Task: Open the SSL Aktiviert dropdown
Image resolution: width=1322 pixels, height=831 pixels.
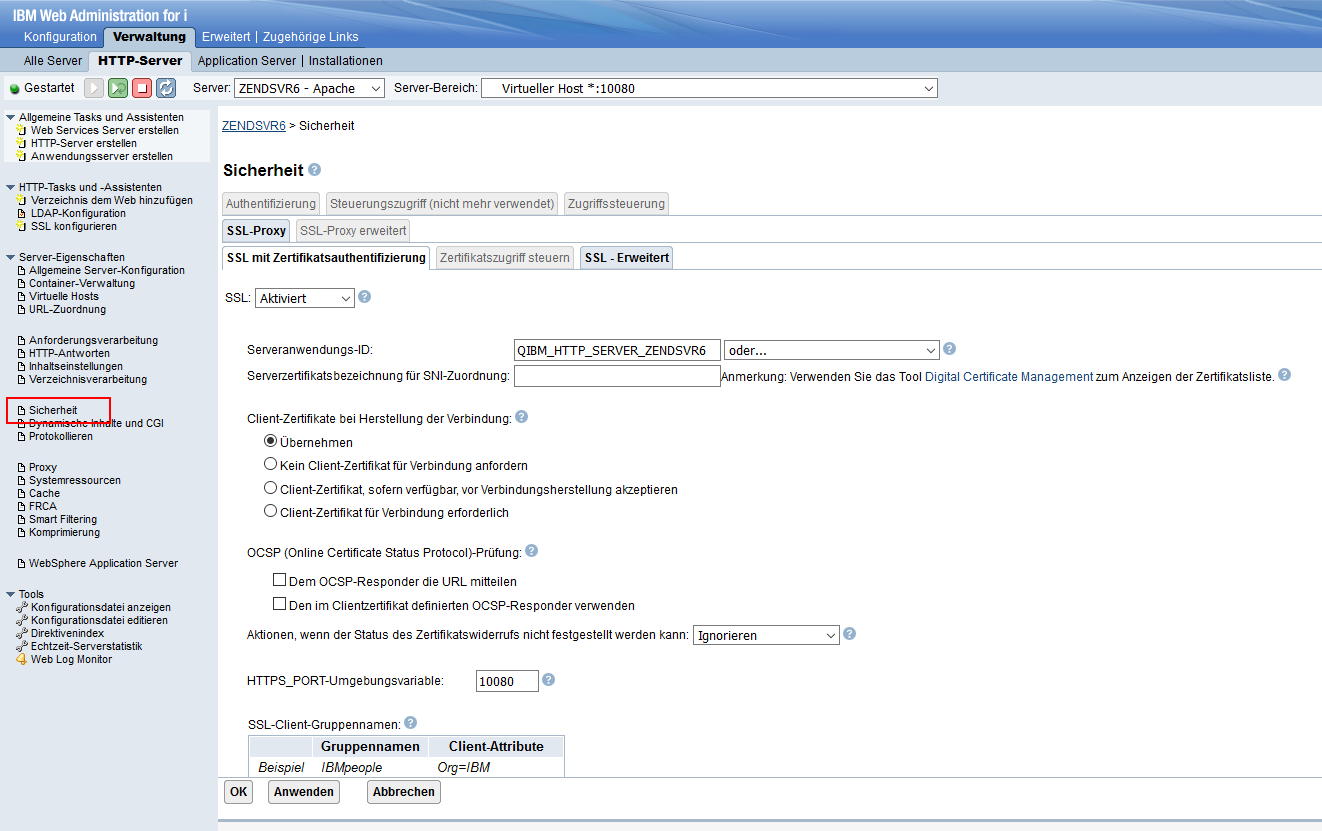Action: pos(305,298)
